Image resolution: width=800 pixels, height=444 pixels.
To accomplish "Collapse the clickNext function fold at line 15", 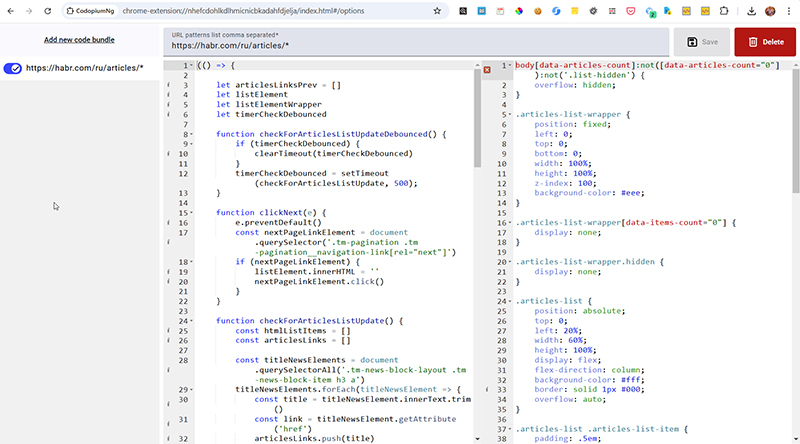I will point(192,212).
